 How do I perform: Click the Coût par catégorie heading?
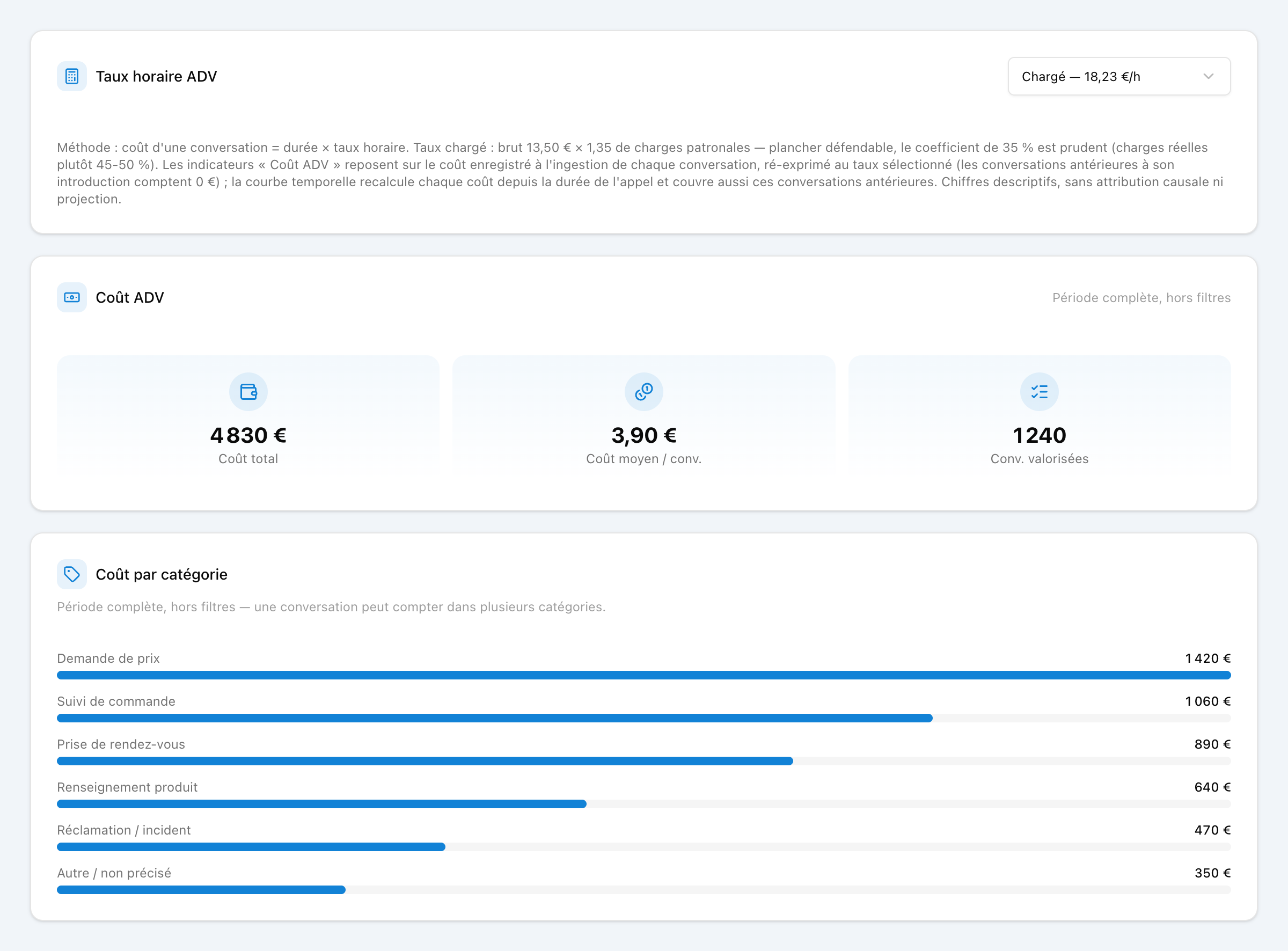click(x=161, y=574)
